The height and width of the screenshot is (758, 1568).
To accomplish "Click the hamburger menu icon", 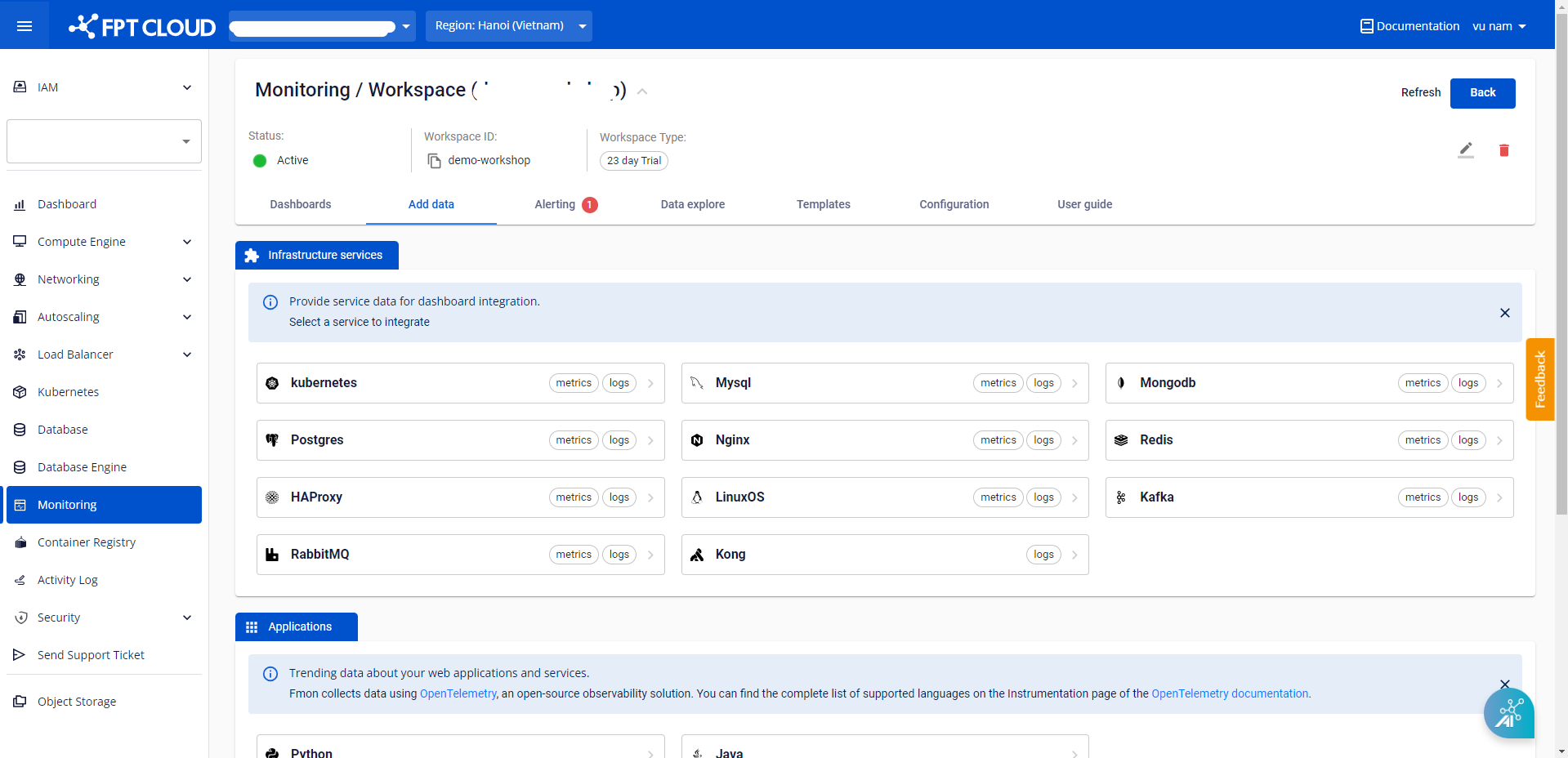I will click(25, 26).
